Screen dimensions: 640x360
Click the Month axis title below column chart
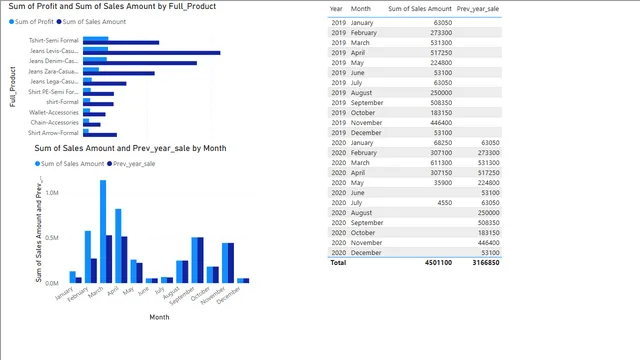pos(159,317)
